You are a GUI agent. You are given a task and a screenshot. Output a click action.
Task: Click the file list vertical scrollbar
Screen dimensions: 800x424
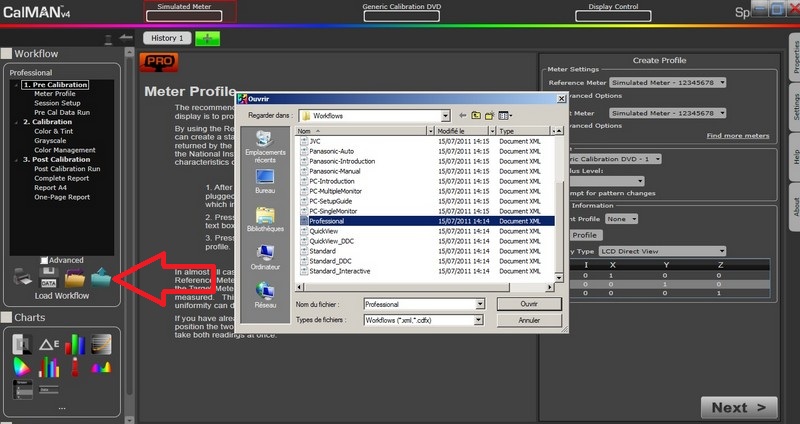559,204
